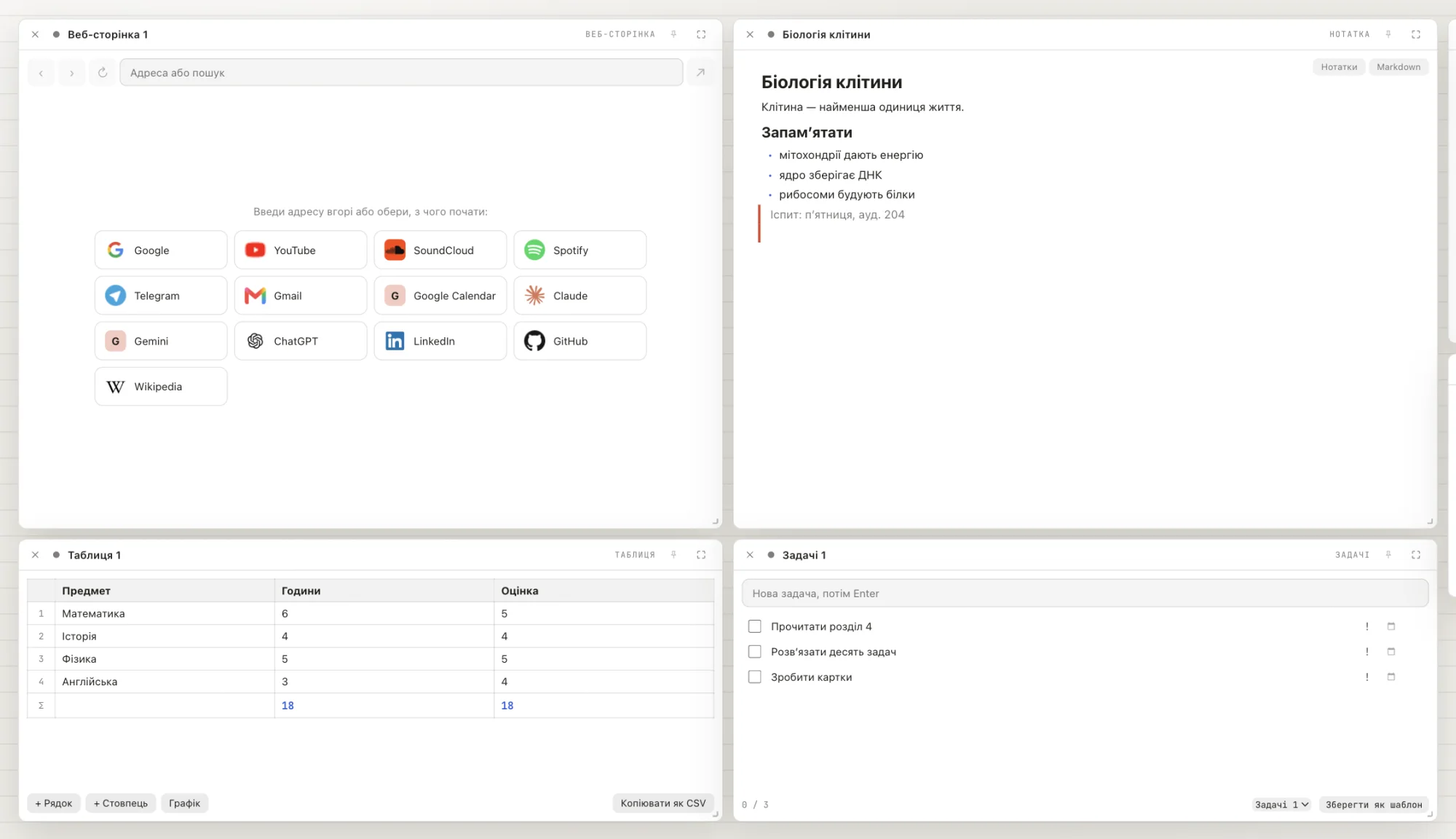Check the Прочитати розділ 4 checkbox
The width and height of the screenshot is (1456, 839).
click(x=755, y=626)
